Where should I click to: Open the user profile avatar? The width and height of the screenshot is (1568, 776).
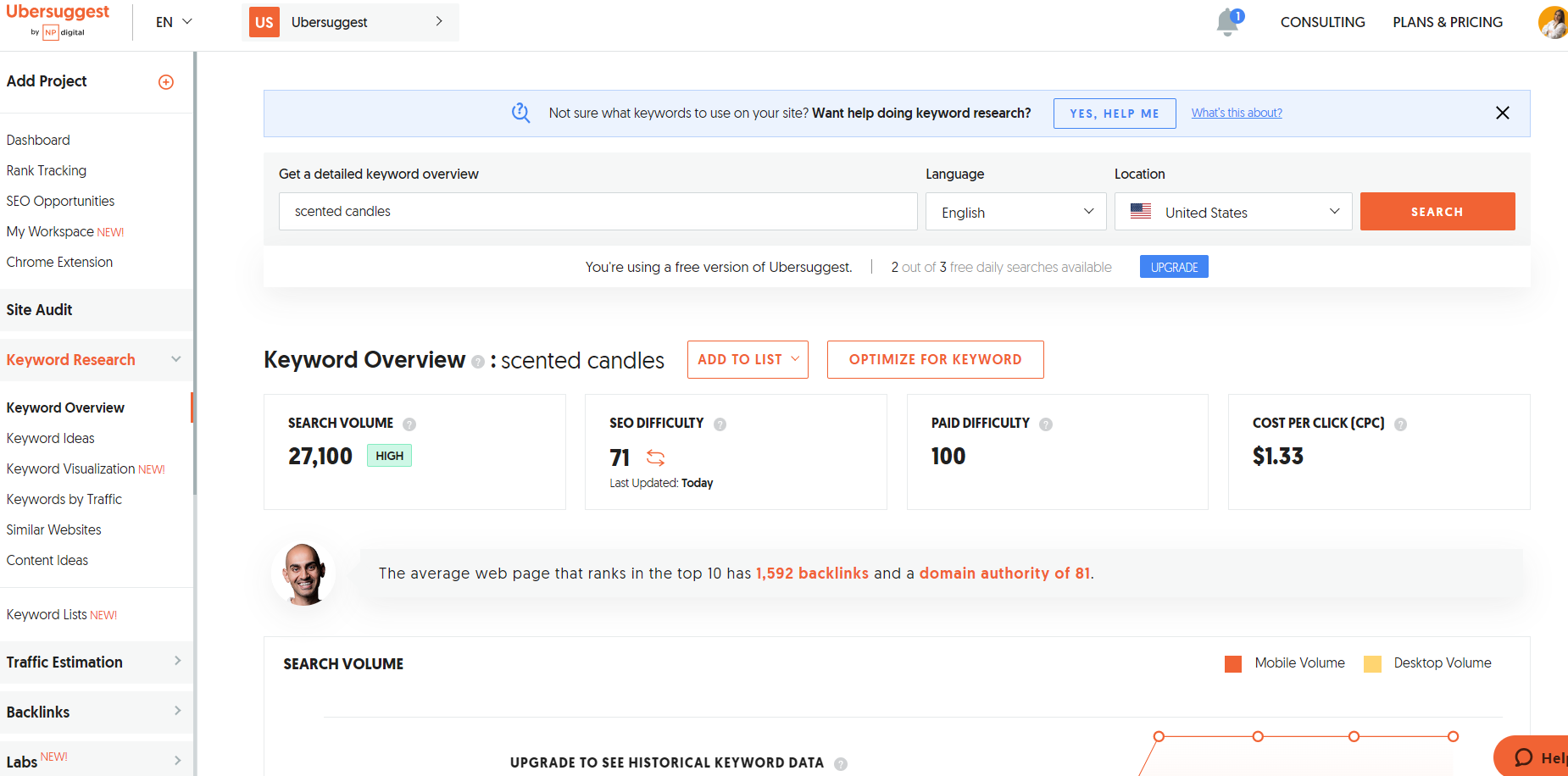[x=1553, y=22]
